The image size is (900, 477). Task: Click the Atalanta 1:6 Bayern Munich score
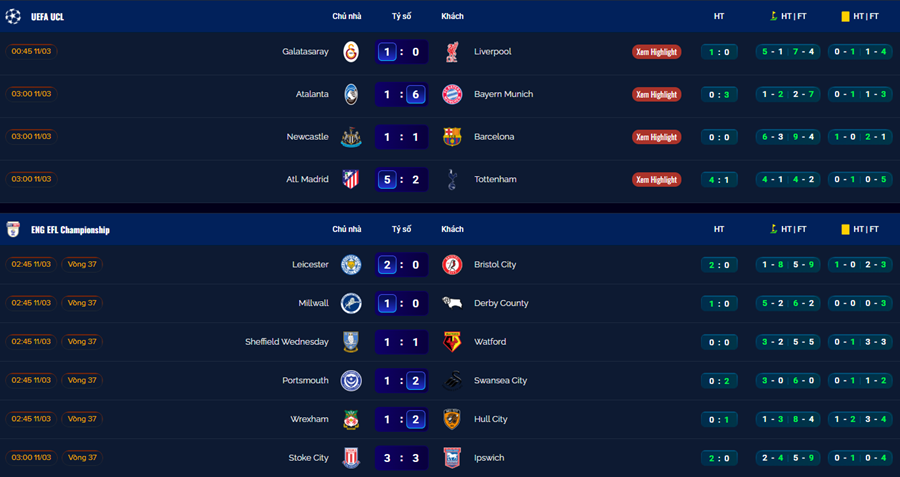pyautogui.click(x=402, y=94)
